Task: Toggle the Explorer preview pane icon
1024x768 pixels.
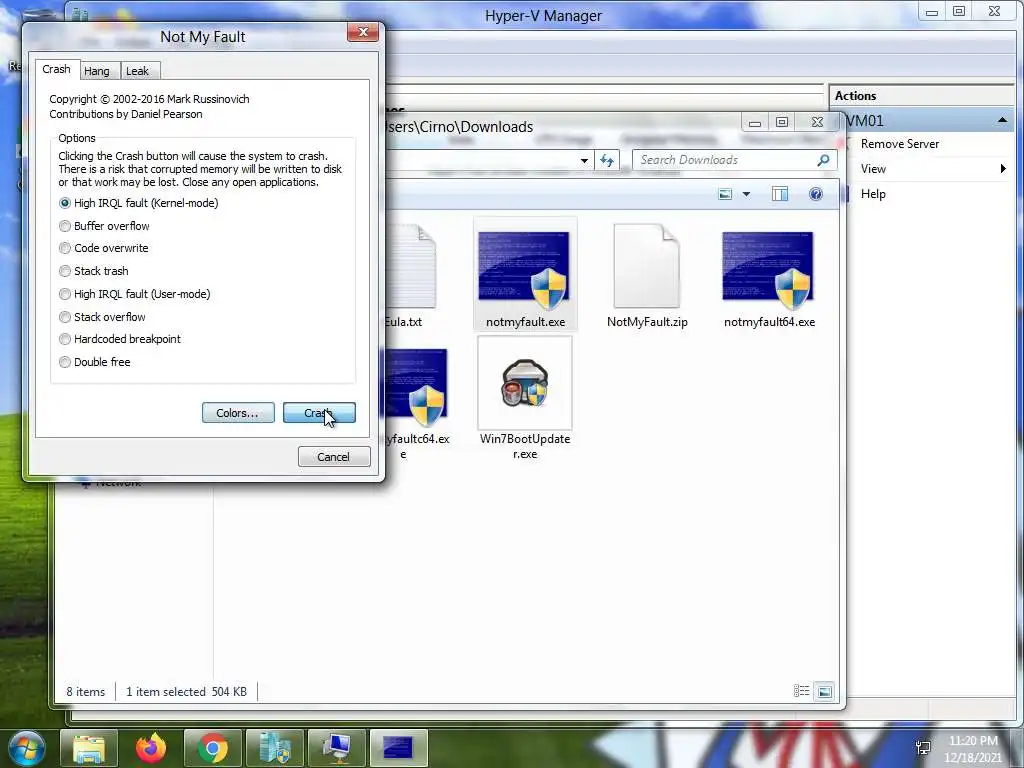Action: [780, 194]
